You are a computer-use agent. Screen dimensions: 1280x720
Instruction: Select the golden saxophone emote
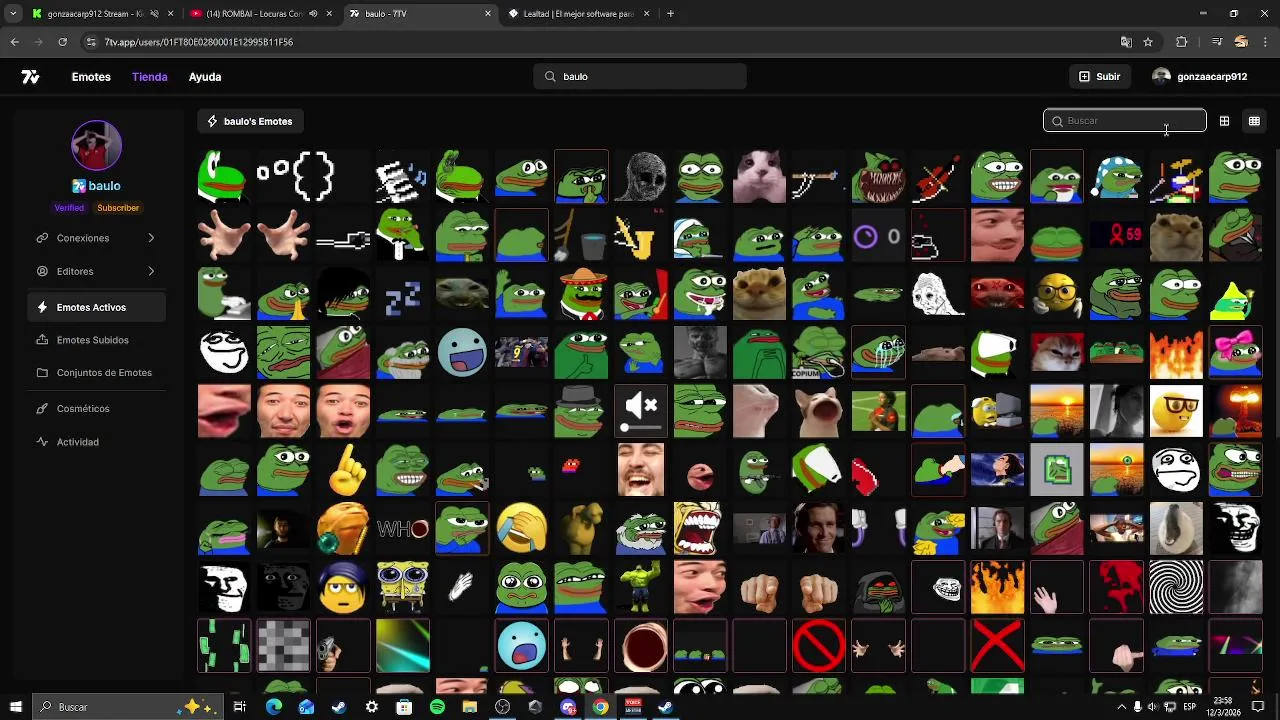point(641,236)
